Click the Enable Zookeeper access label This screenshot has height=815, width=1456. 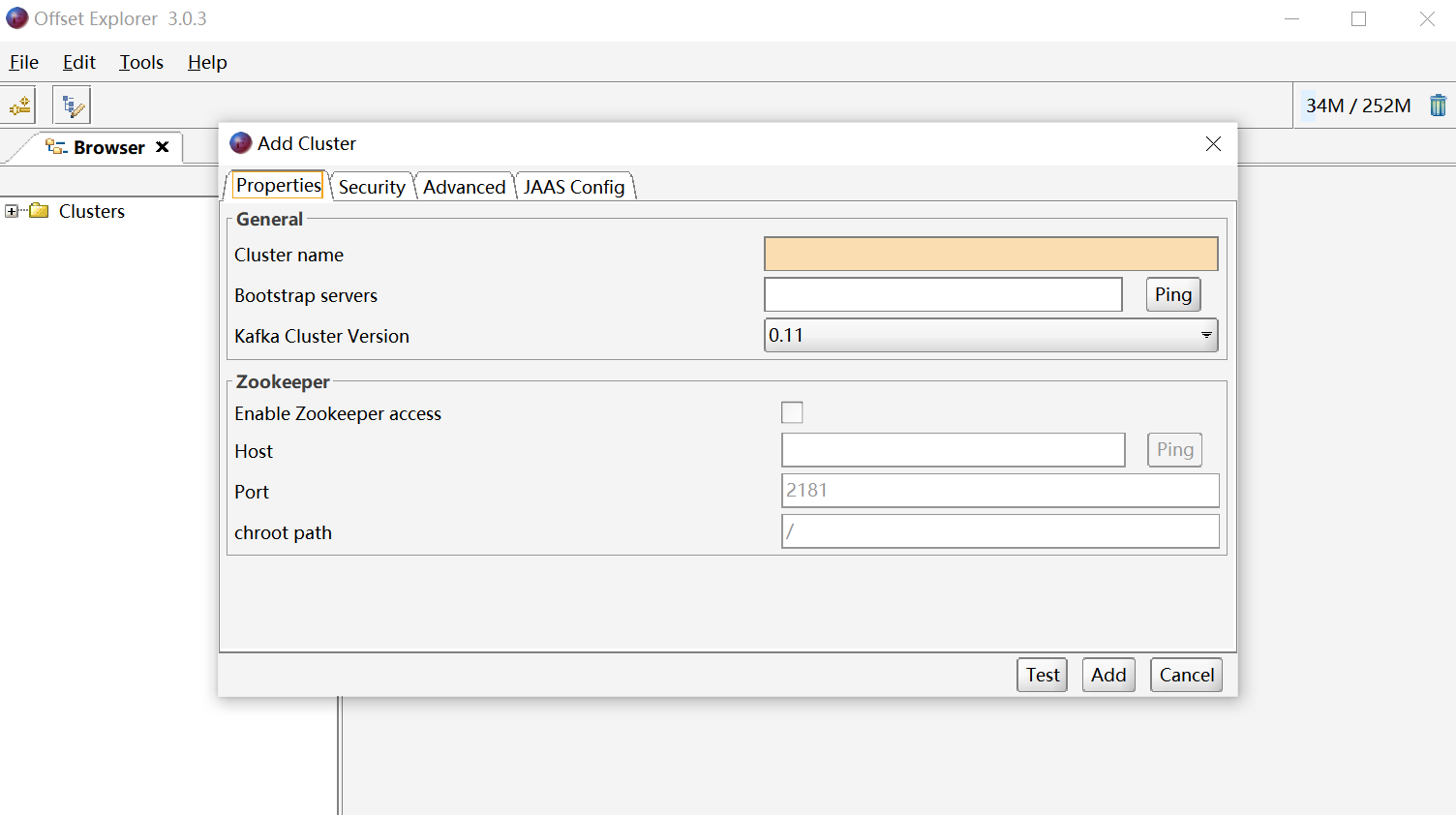click(338, 413)
